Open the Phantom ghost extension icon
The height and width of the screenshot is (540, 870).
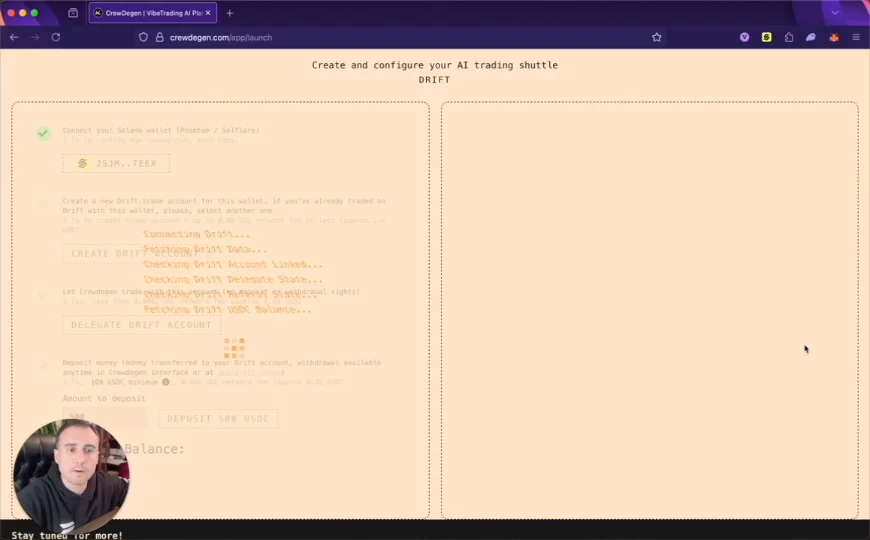811,37
